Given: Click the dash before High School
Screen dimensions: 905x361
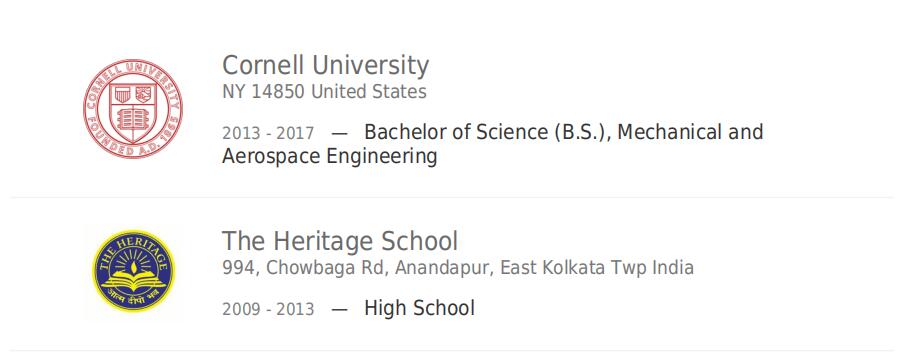Looking at the screenshot, I should click(339, 309).
